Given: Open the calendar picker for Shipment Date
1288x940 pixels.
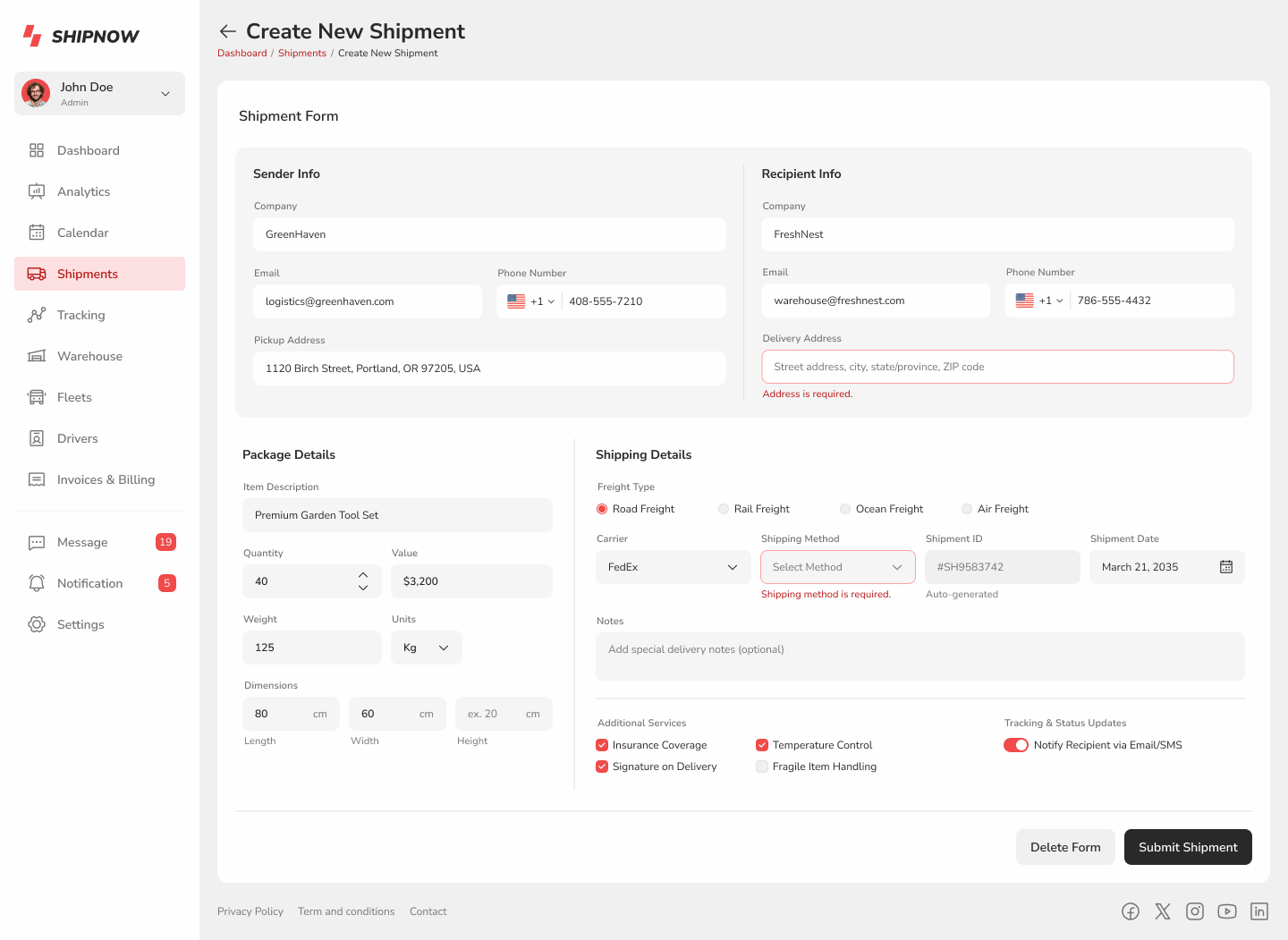Looking at the screenshot, I should click(1226, 566).
